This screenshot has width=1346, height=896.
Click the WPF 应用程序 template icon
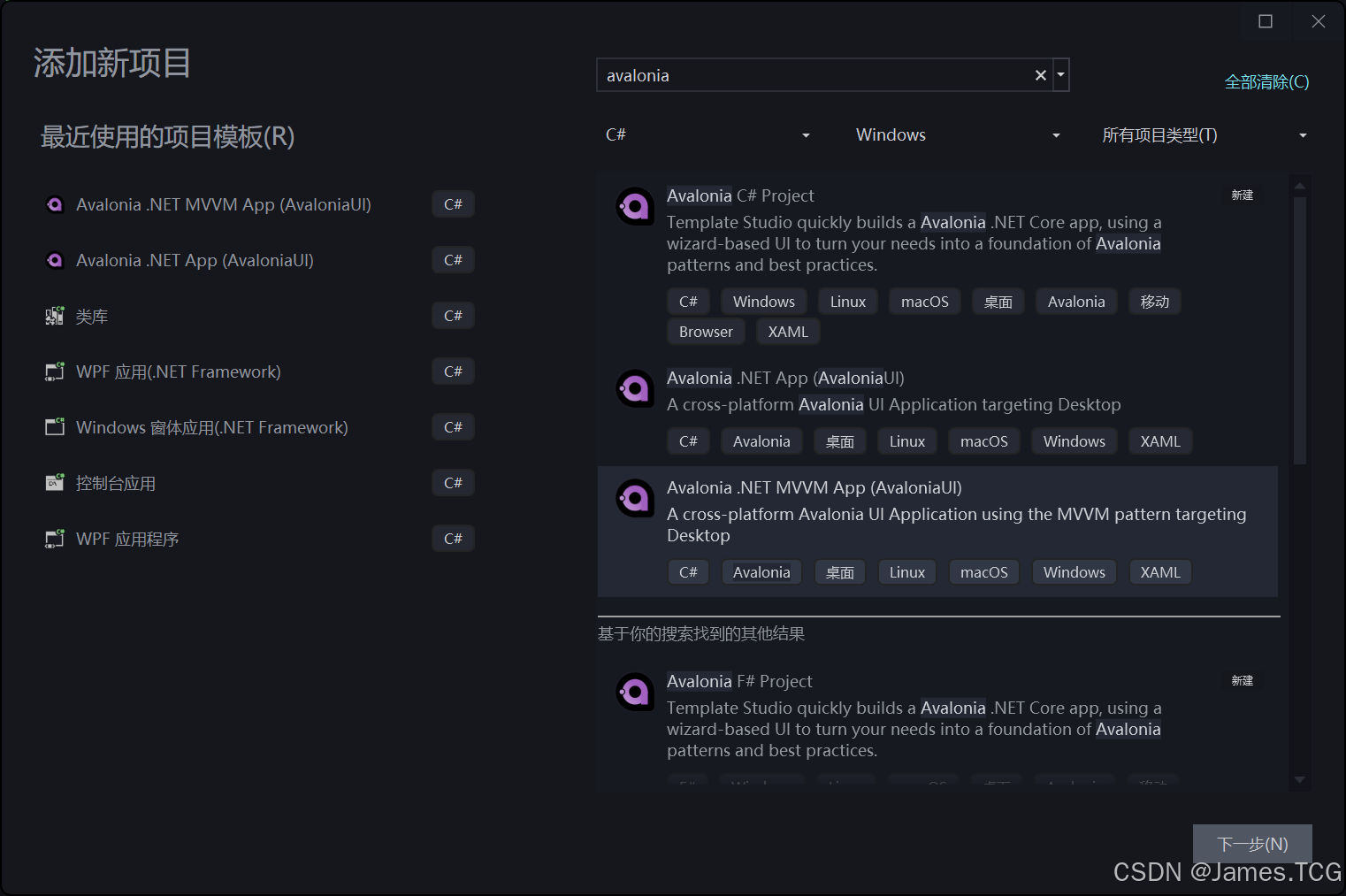(55, 539)
